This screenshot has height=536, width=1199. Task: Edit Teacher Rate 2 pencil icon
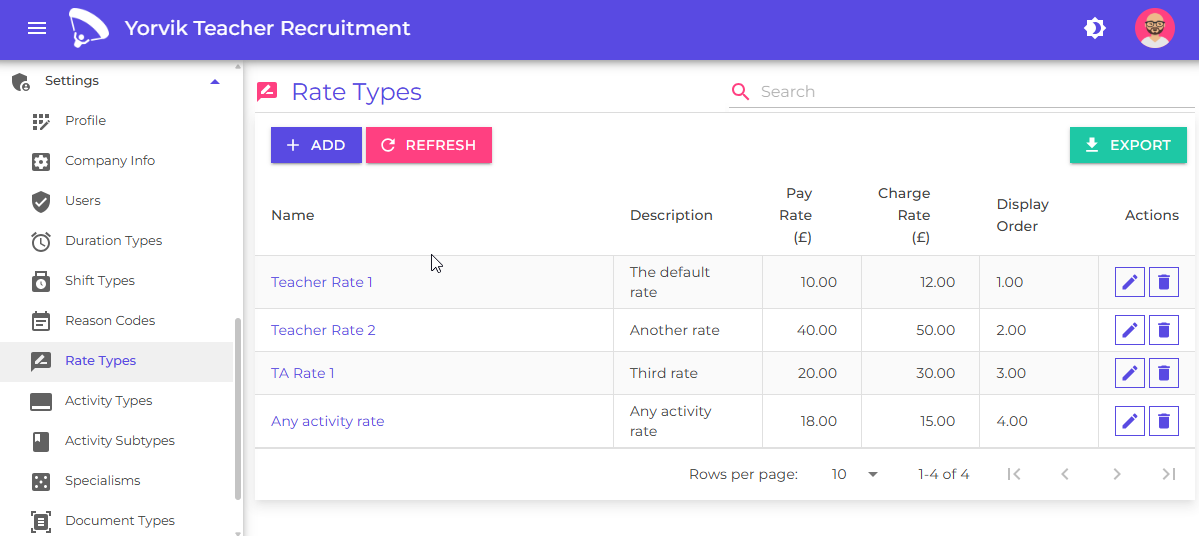[x=1129, y=330]
